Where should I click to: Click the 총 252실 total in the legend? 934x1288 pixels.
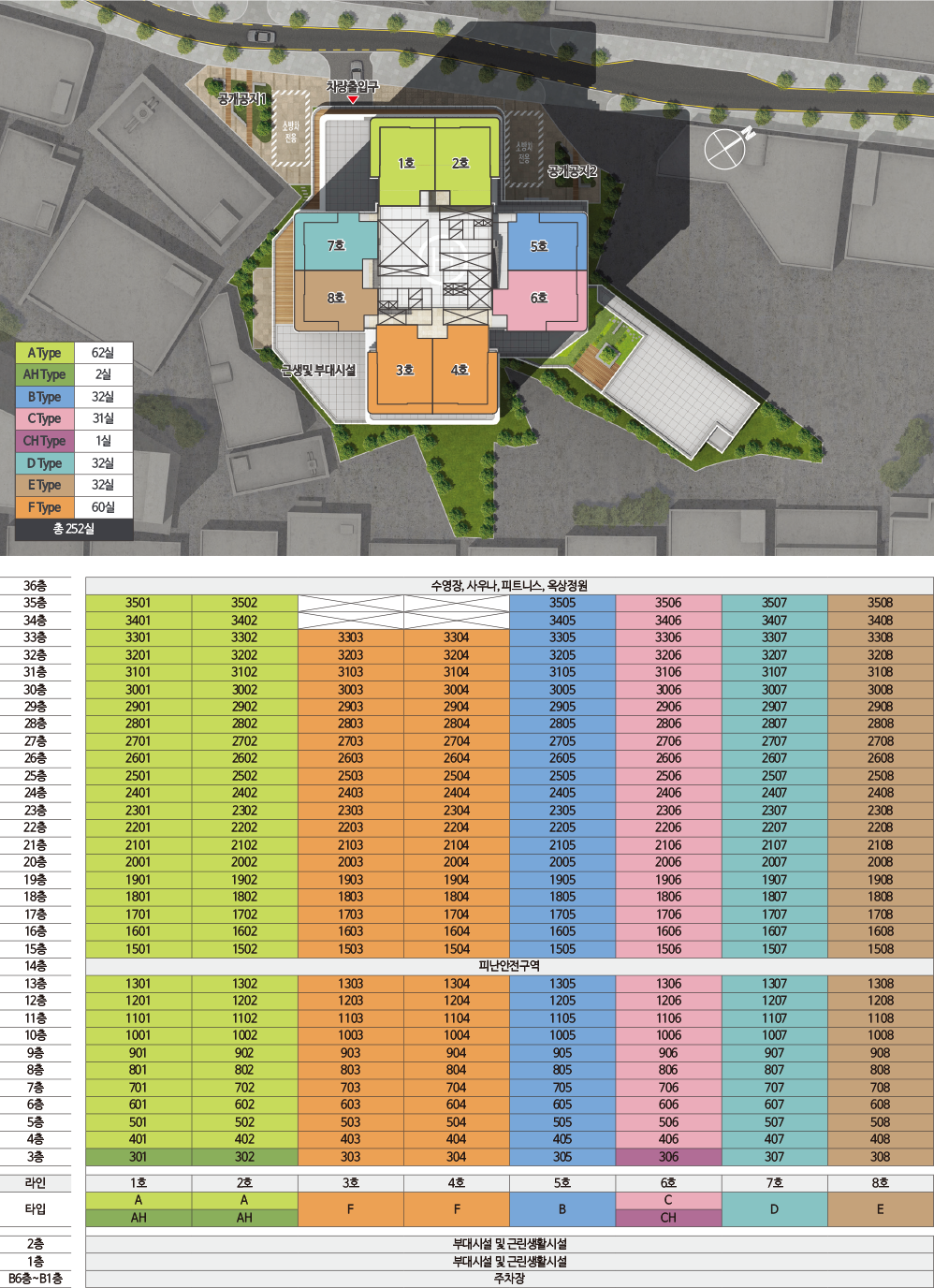tap(74, 529)
